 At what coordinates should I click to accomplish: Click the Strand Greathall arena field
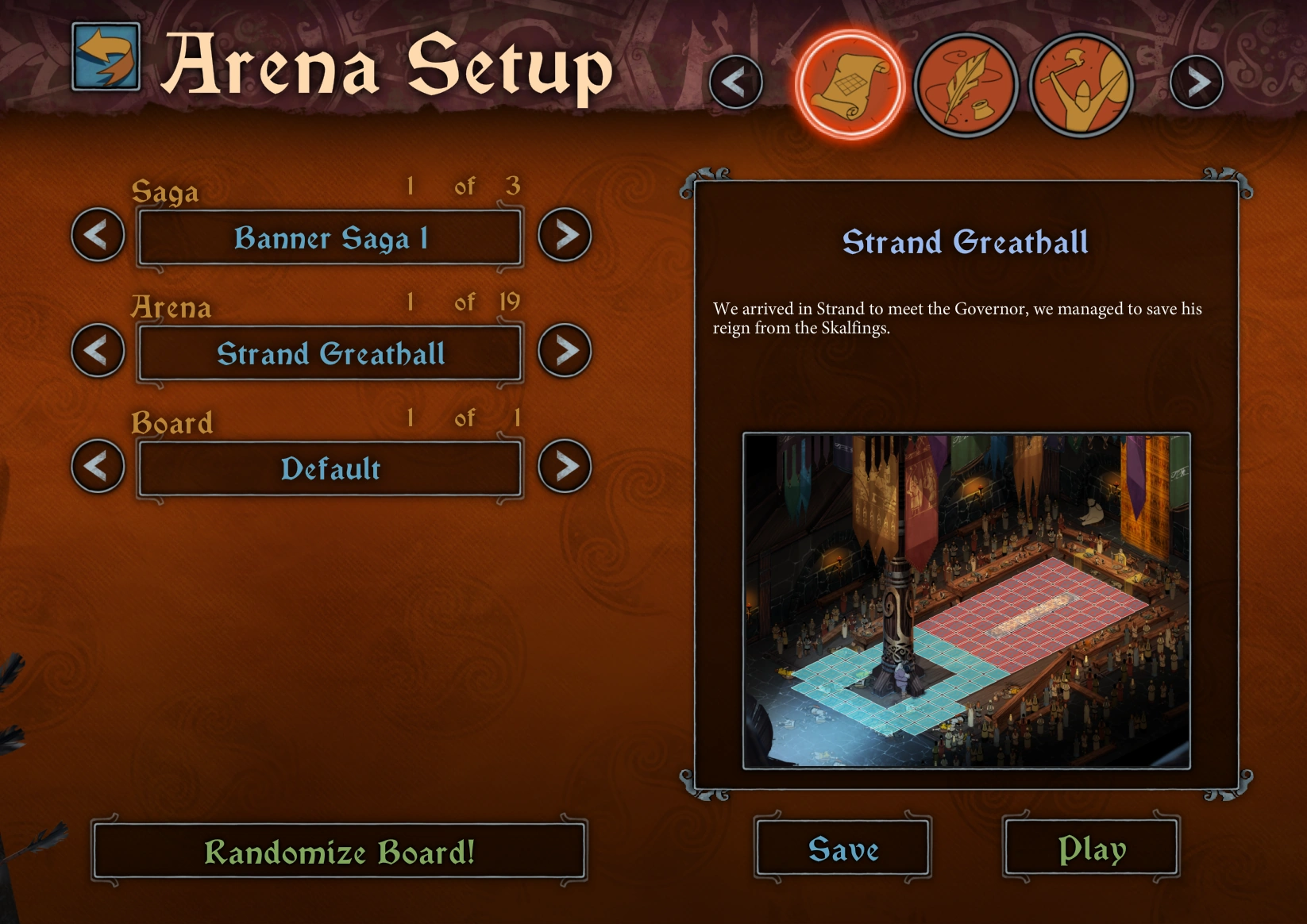coord(330,353)
